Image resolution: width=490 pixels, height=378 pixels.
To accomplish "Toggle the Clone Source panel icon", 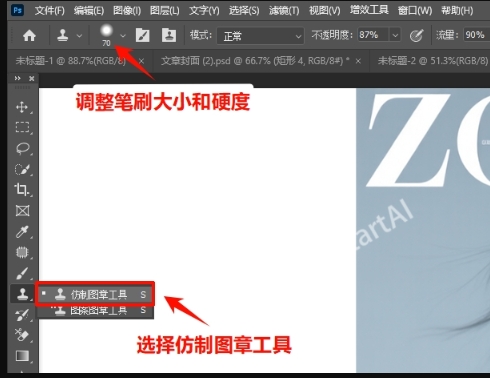I will click(169, 35).
